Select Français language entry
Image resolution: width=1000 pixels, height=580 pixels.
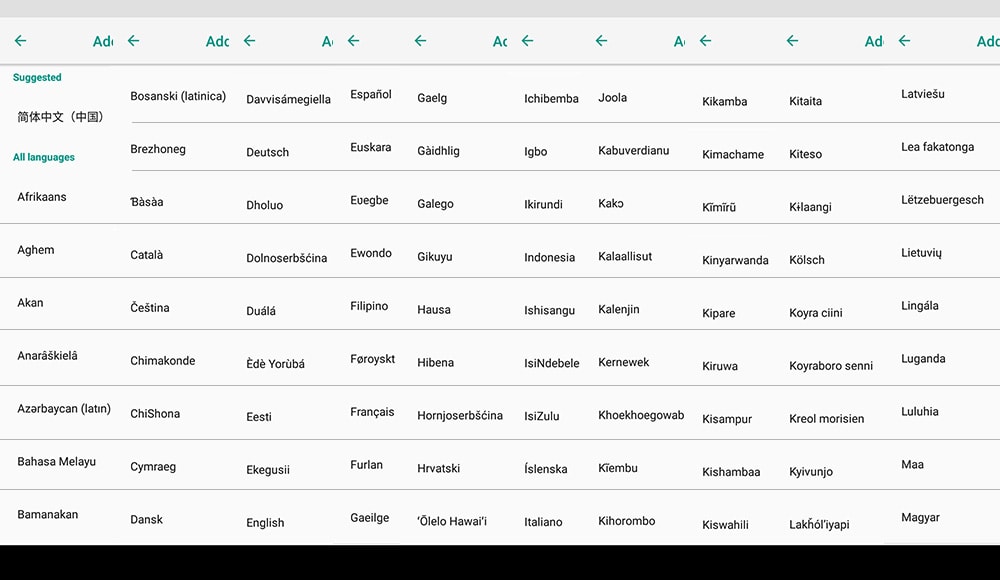372,412
